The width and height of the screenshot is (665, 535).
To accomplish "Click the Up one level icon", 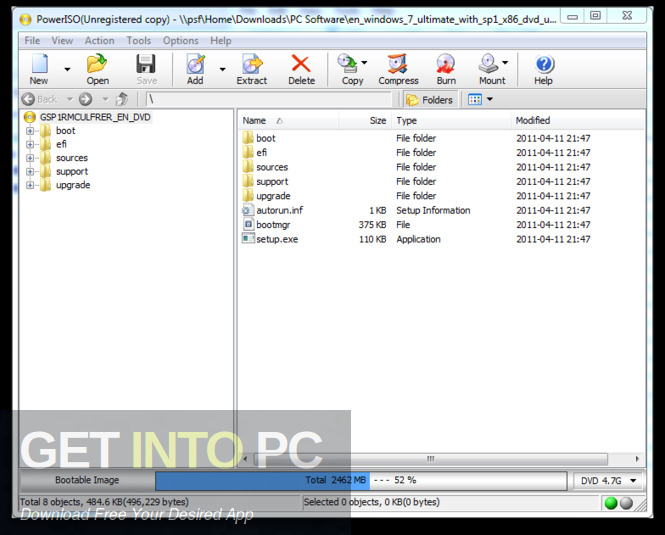I will click(x=122, y=99).
